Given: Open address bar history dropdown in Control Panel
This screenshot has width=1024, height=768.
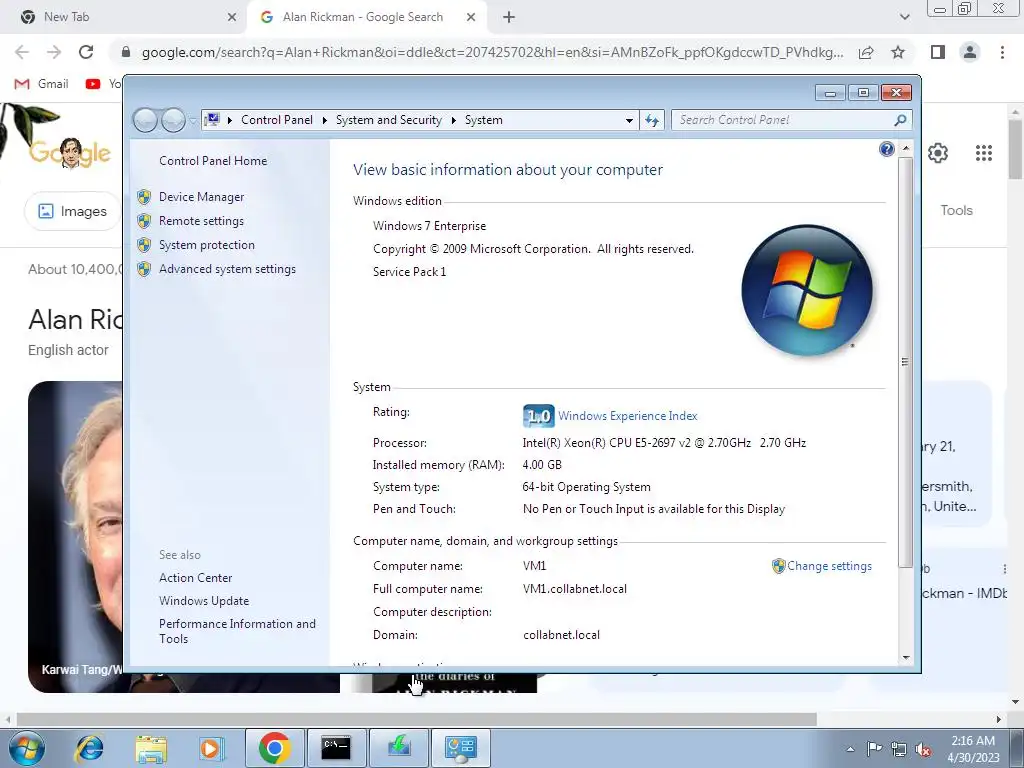Looking at the screenshot, I should coord(629,120).
